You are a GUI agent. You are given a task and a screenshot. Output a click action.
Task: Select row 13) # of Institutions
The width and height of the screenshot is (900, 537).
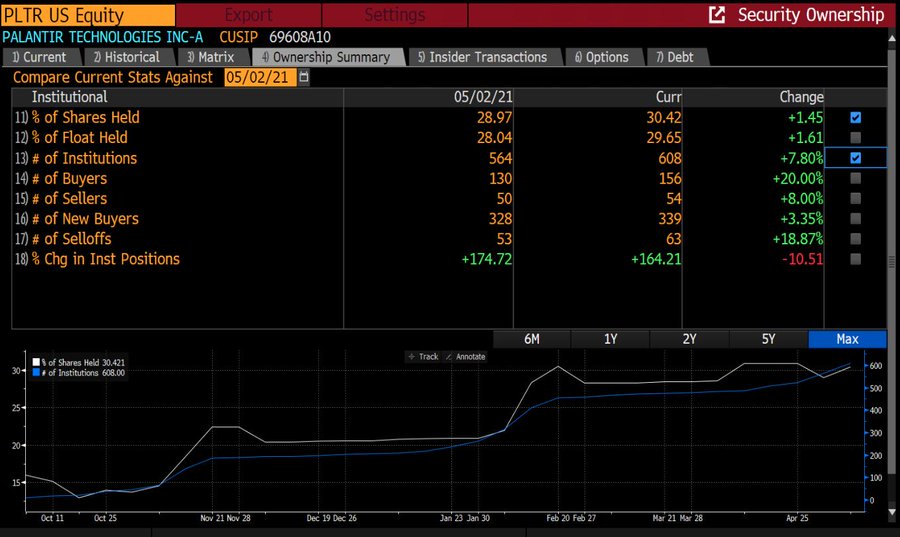pos(418,158)
